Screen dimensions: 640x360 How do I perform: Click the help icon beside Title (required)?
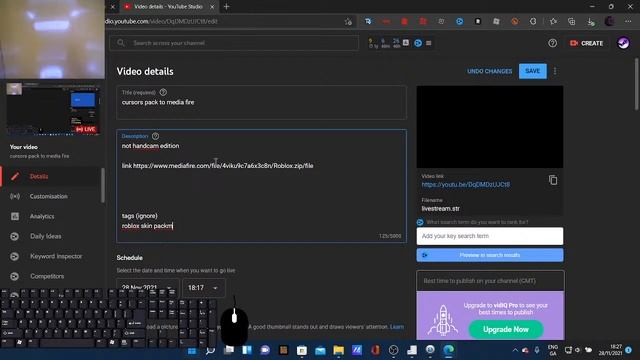tap(163, 92)
